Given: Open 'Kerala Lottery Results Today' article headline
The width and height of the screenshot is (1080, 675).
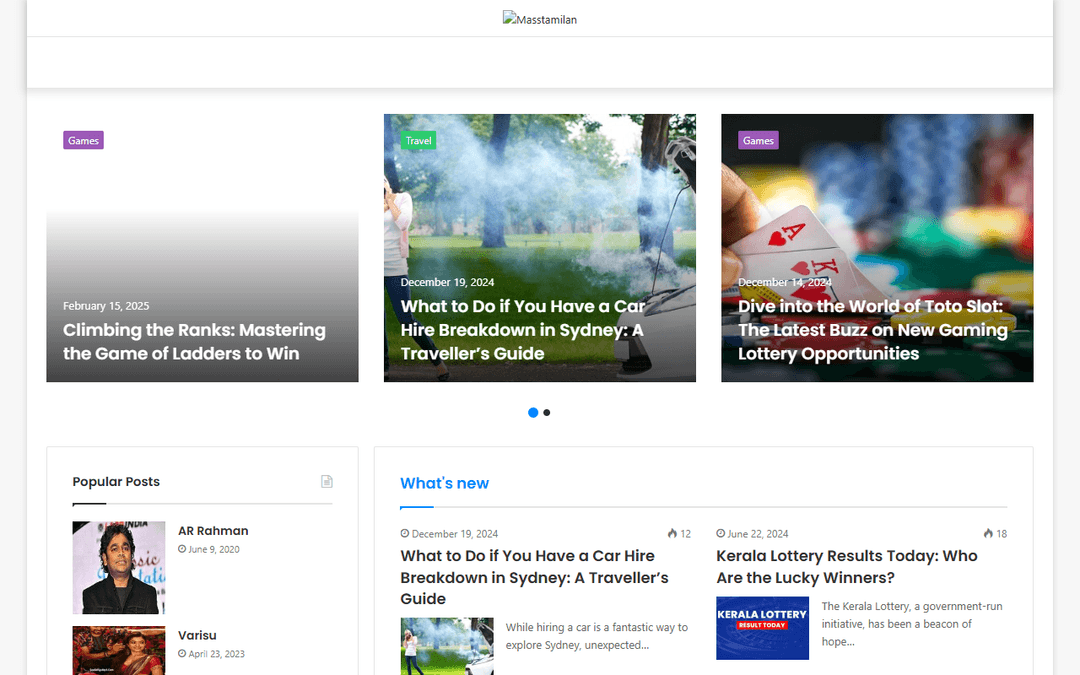Looking at the screenshot, I should pyautogui.click(x=847, y=567).
